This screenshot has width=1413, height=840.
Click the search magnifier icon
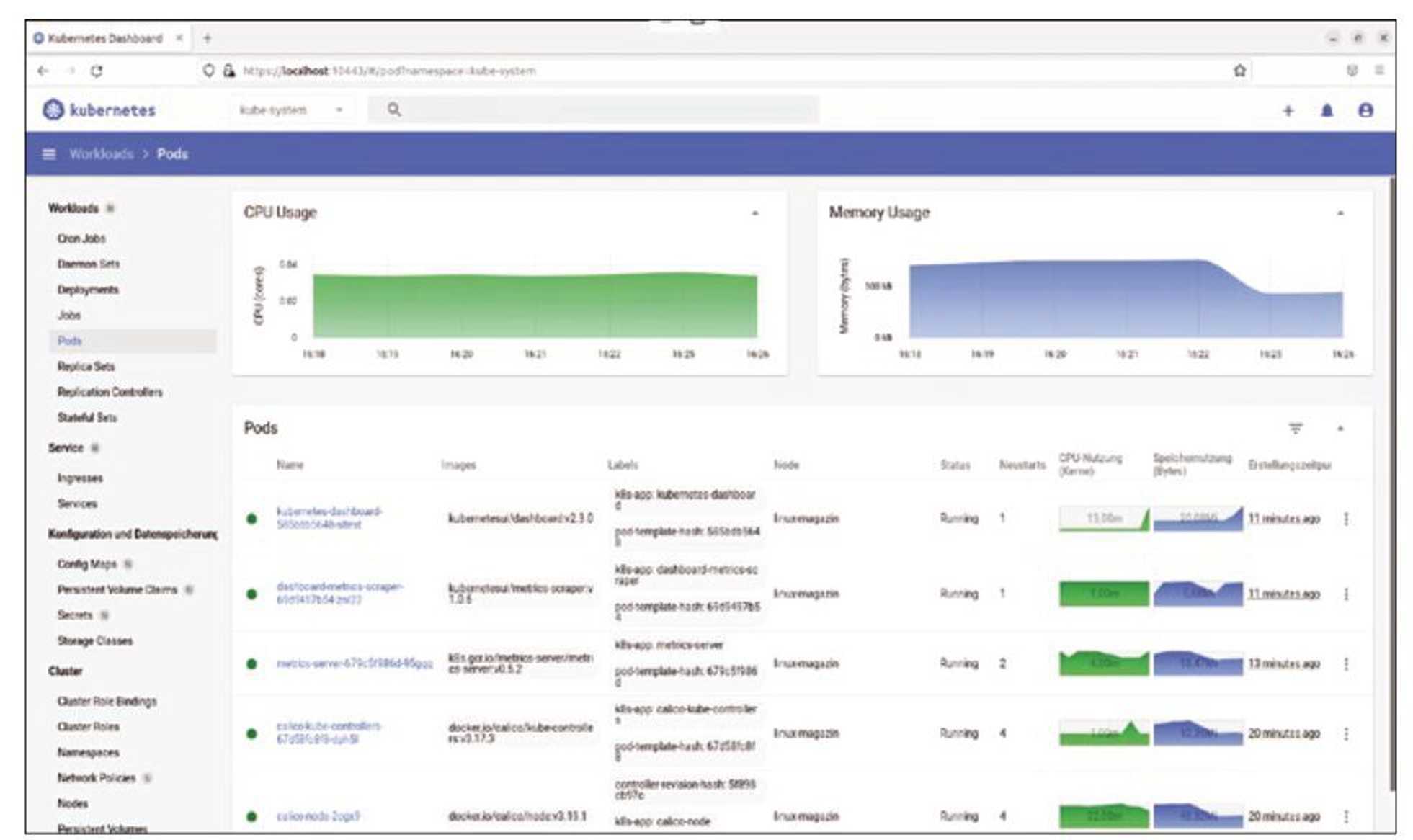394,110
